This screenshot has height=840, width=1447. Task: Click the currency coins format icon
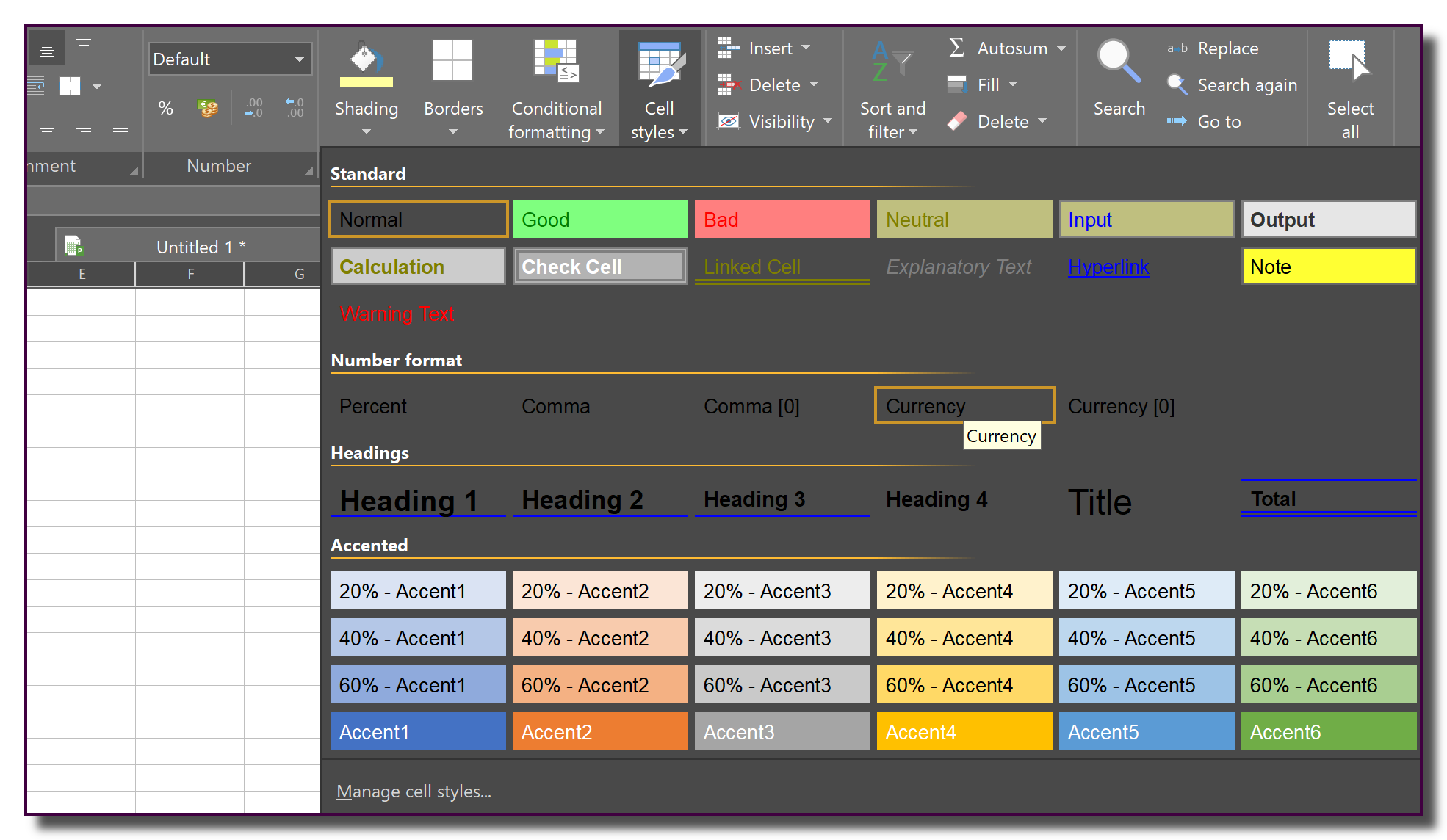(208, 109)
